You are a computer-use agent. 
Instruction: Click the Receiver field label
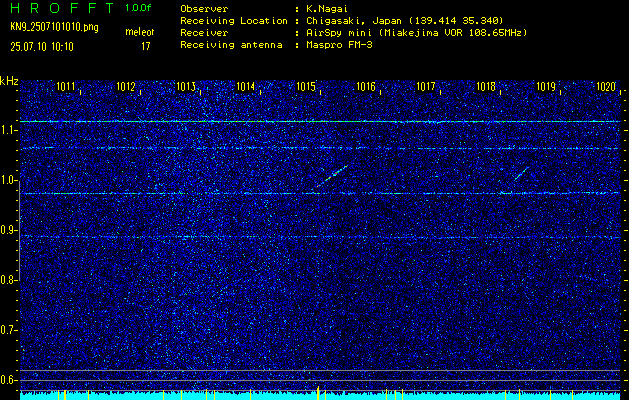(x=204, y=32)
